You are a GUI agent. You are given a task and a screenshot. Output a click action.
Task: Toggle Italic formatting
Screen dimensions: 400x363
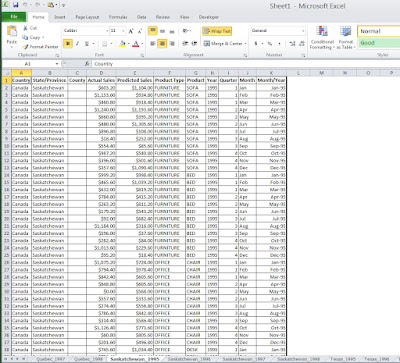point(77,44)
